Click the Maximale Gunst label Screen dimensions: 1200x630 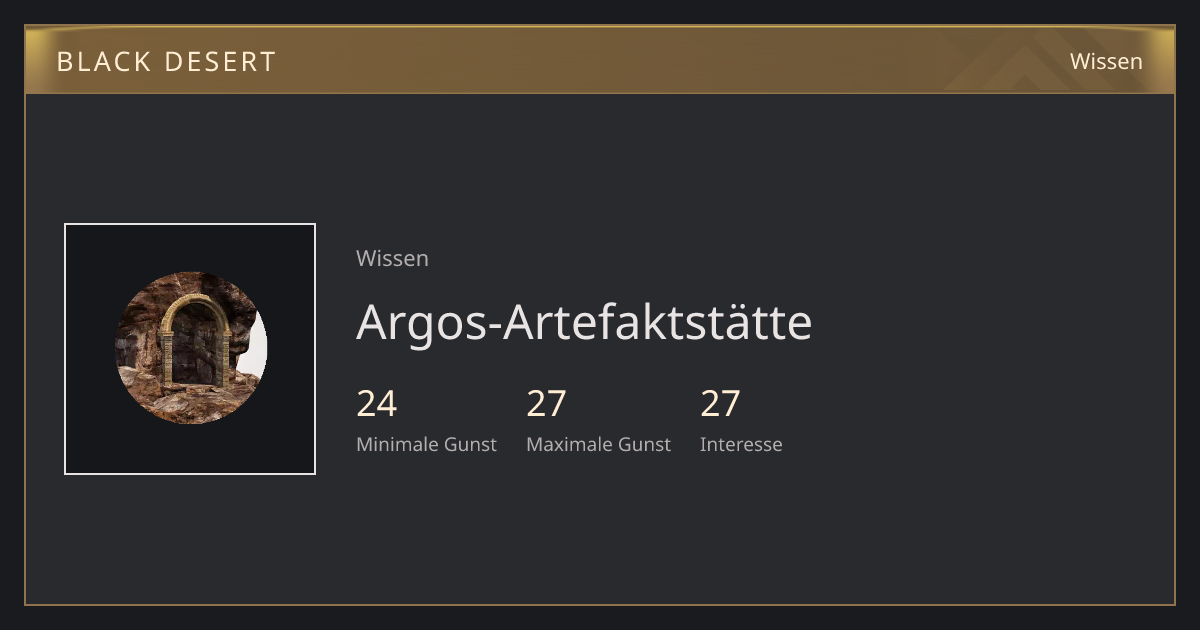coord(598,444)
